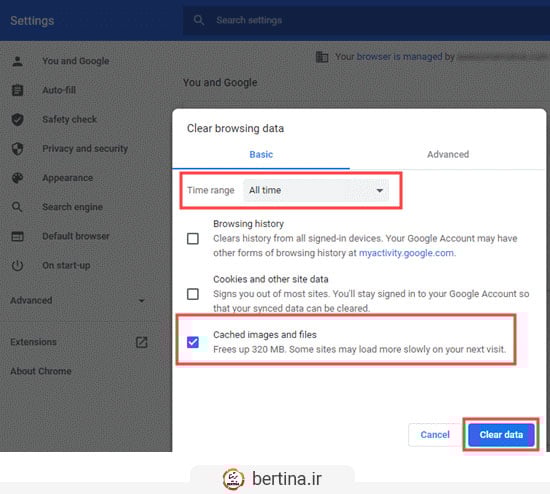Open Extensions from the sidebar
Screen dimensions: 550x494
coord(33,342)
